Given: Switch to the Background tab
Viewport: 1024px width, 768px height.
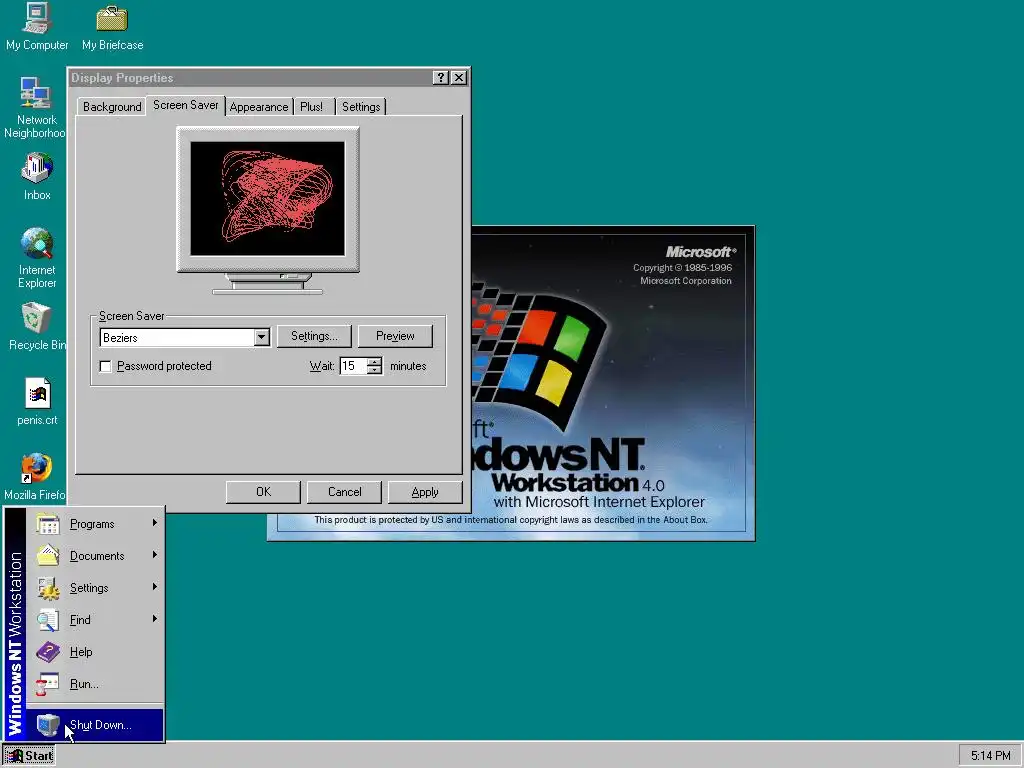Looking at the screenshot, I should 112,106.
